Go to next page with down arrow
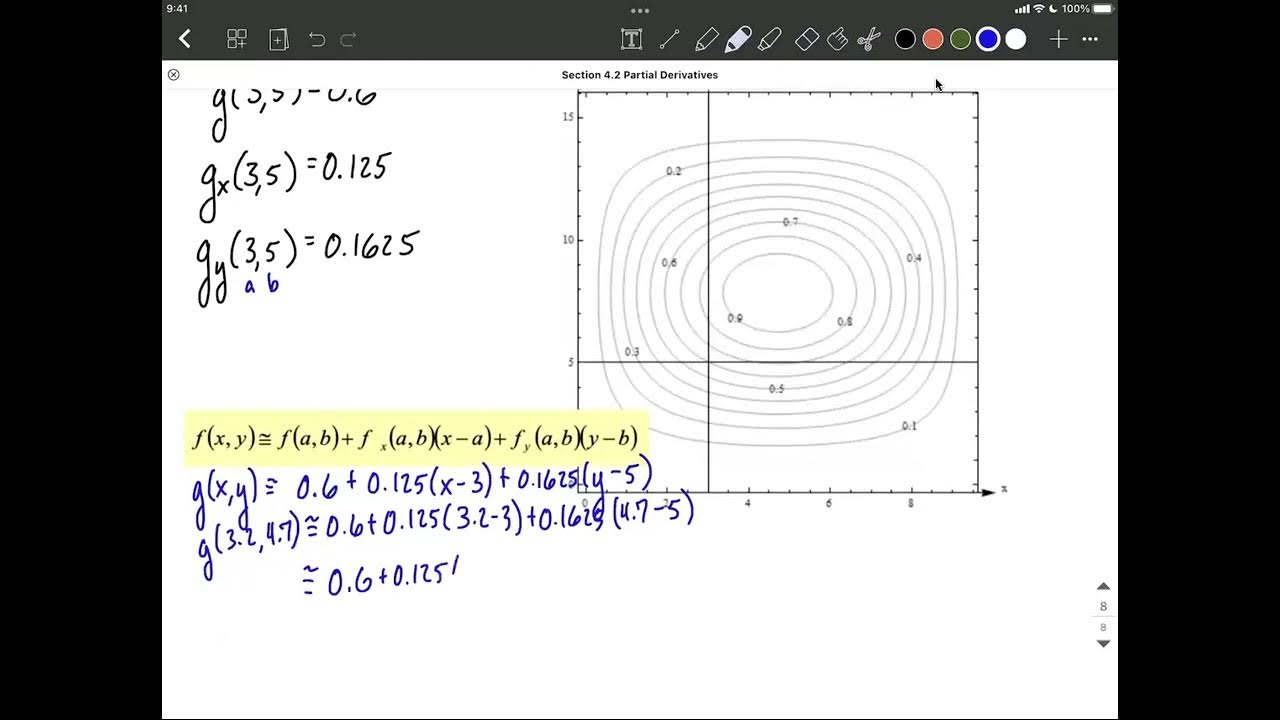The width and height of the screenshot is (1280, 720). coord(1104,643)
